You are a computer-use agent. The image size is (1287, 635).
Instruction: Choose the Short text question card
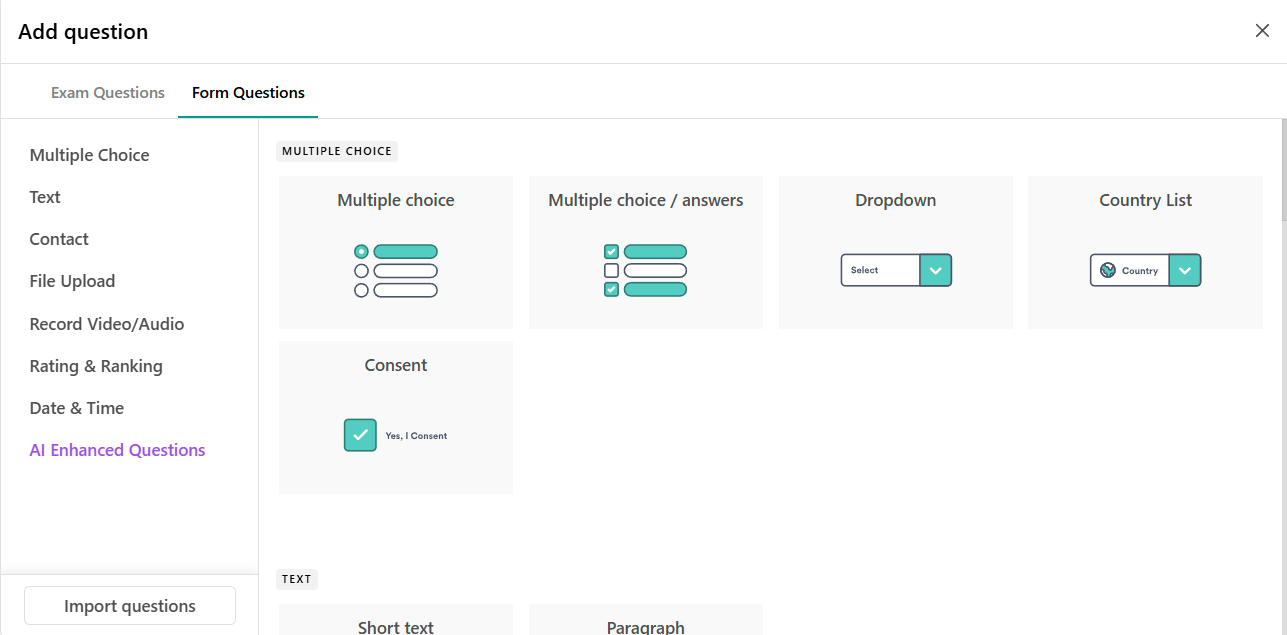(x=396, y=619)
